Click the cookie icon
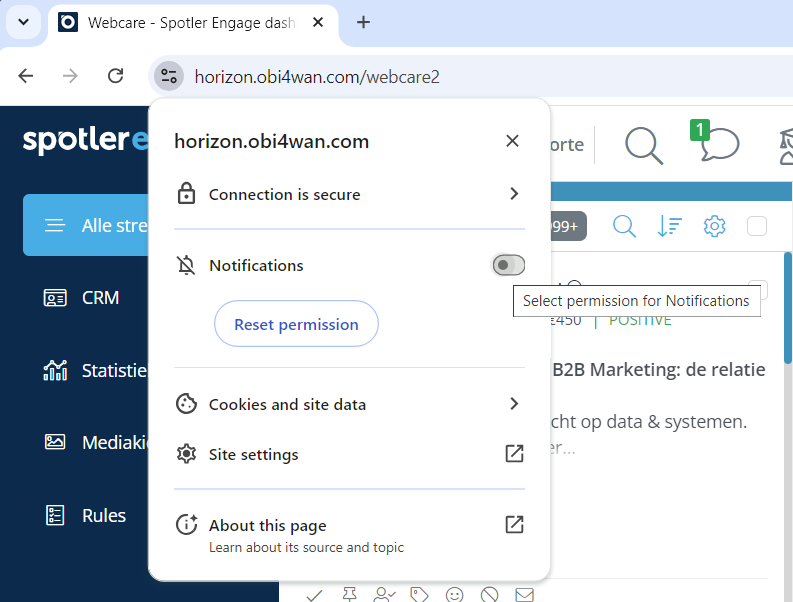 (186, 404)
